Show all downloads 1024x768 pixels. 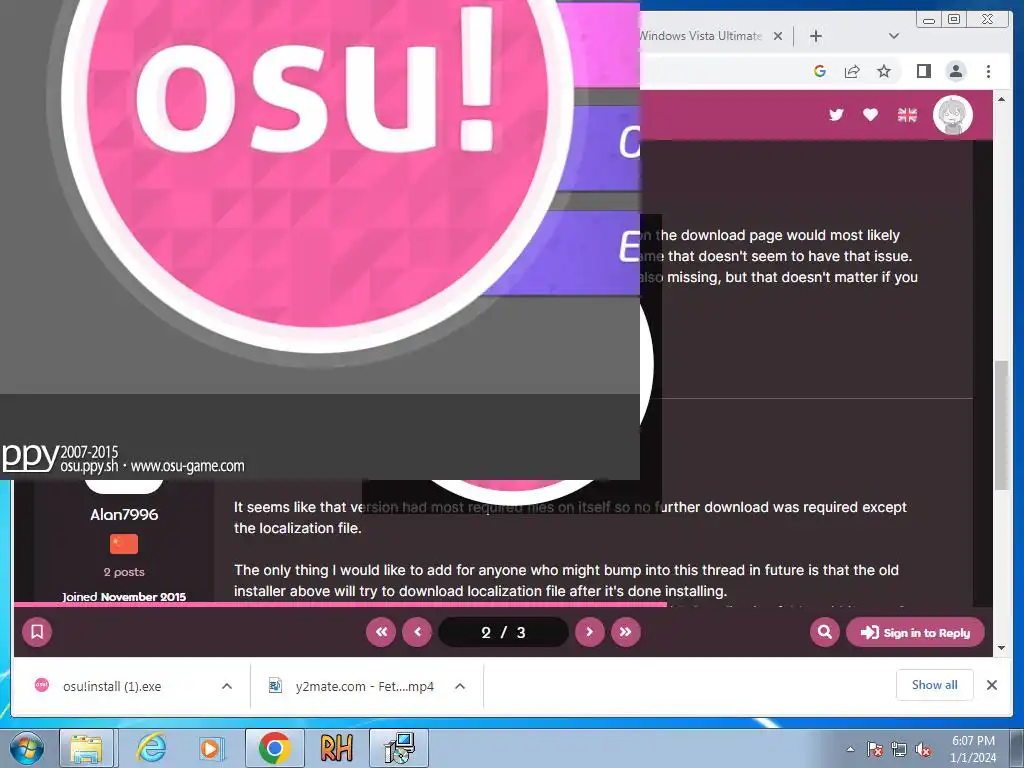pyautogui.click(x=935, y=684)
